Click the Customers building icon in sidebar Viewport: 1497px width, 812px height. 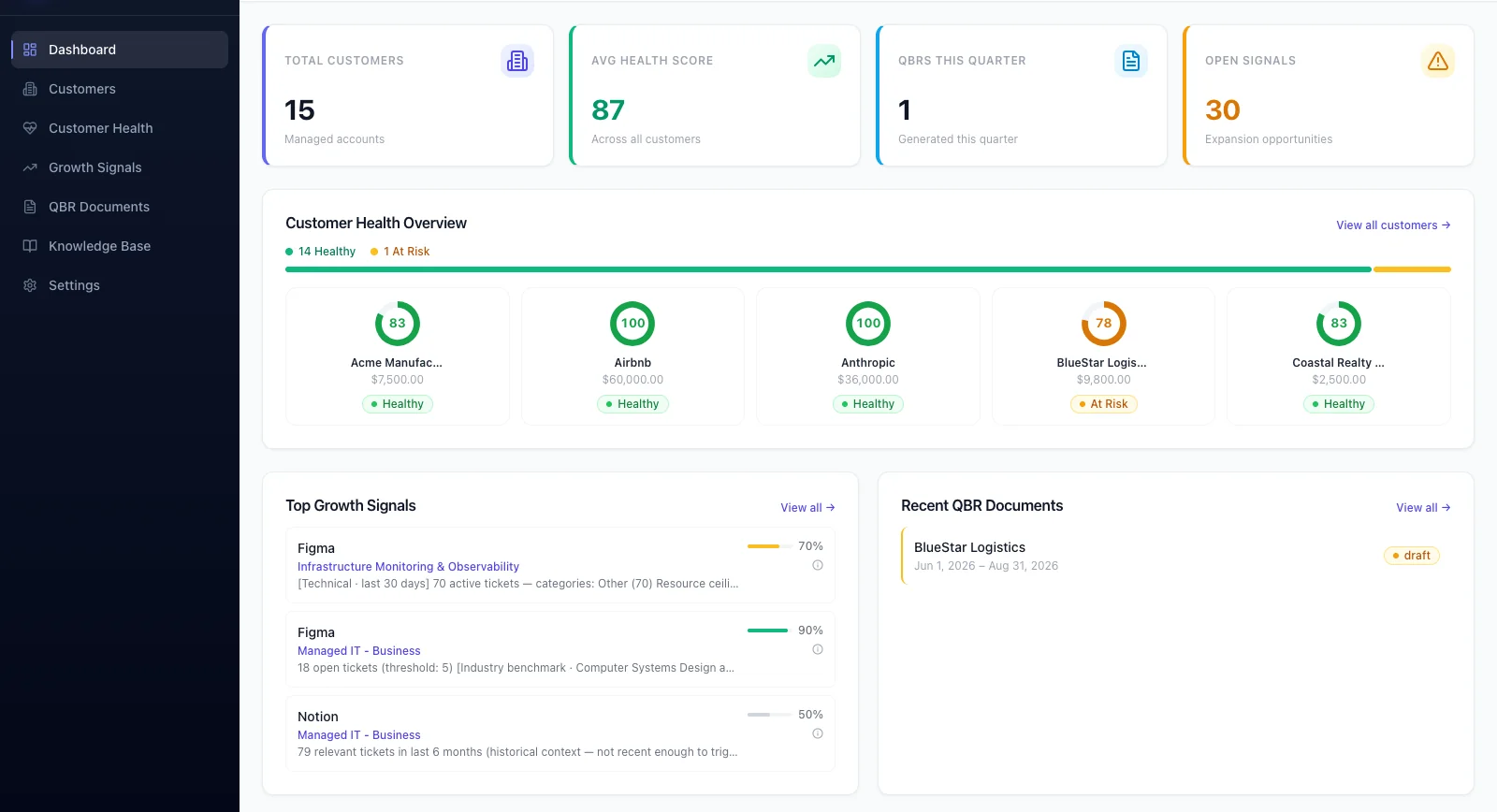(x=30, y=89)
